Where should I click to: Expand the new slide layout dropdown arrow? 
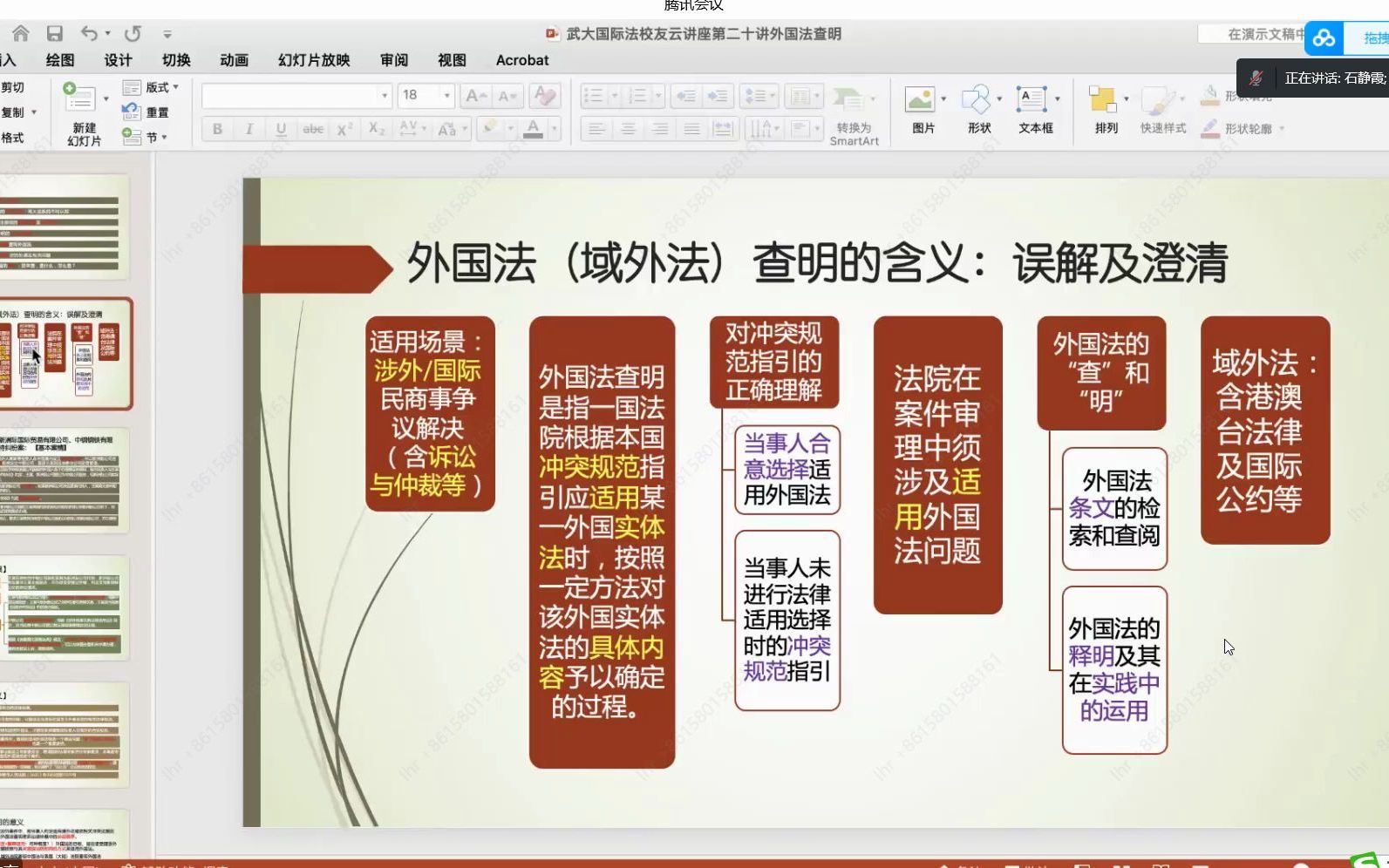tap(106, 98)
